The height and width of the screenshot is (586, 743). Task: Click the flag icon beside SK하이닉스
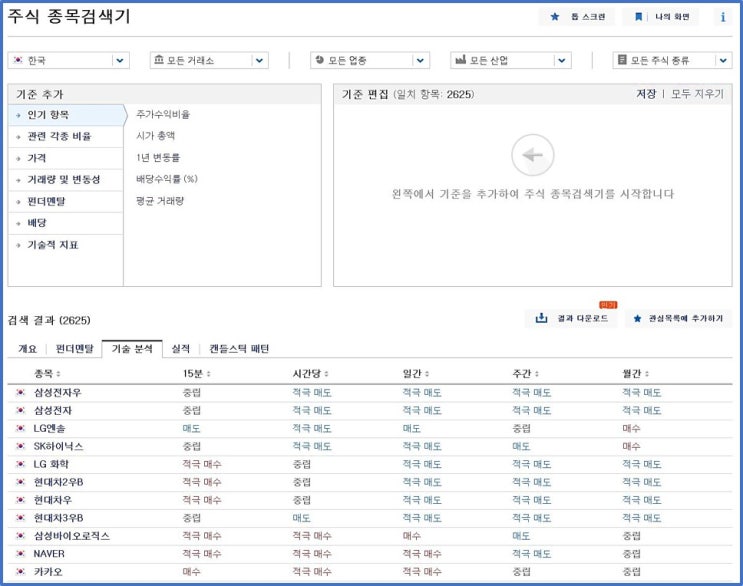click(20, 446)
